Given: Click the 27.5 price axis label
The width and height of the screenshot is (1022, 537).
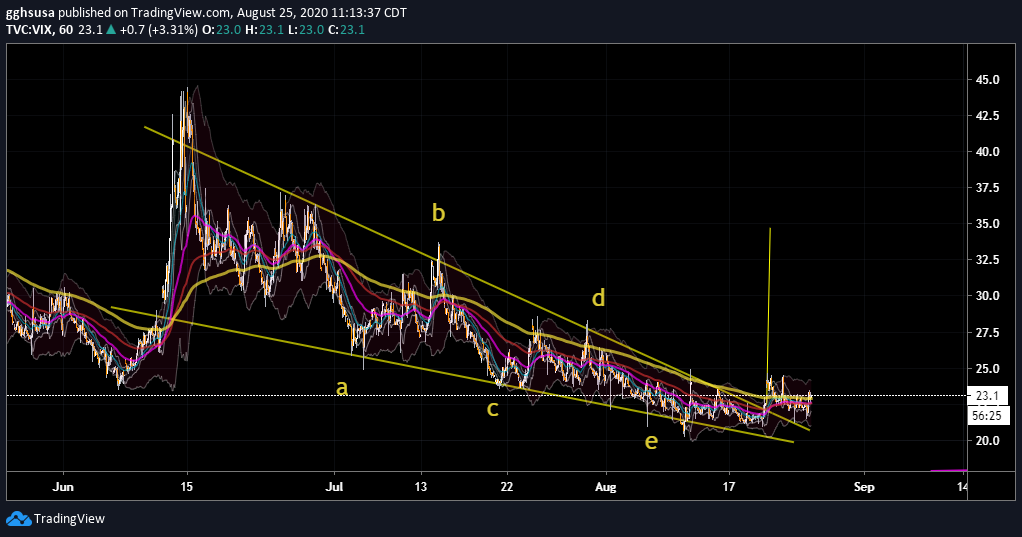Looking at the screenshot, I should [987, 332].
